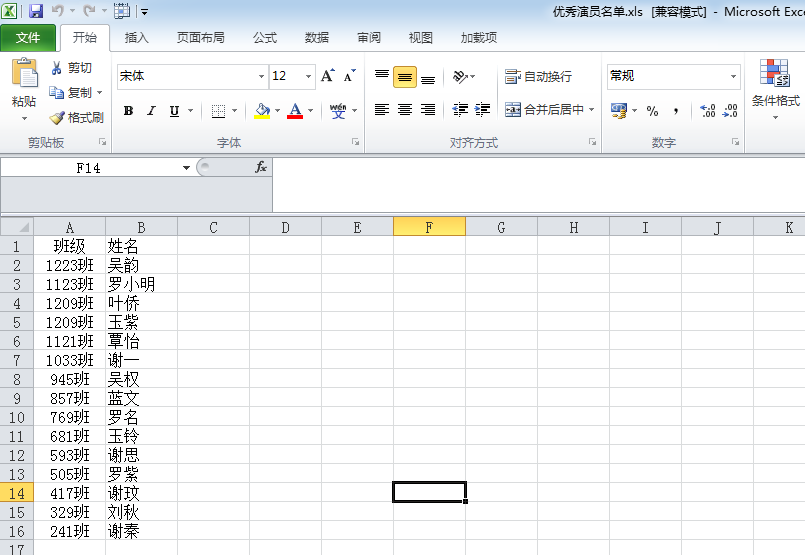Select cell containing 1223班
Image resolution: width=805 pixels, height=555 pixels.
pyautogui.click(x=69, y=265)
